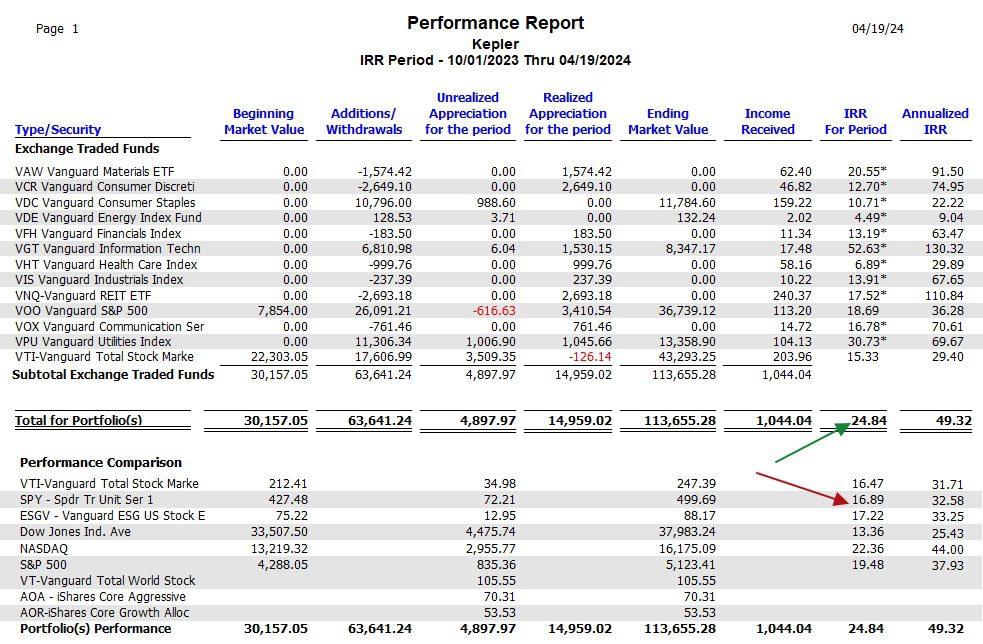Click Total for Portfolio(s) label

tap(78, 420)
